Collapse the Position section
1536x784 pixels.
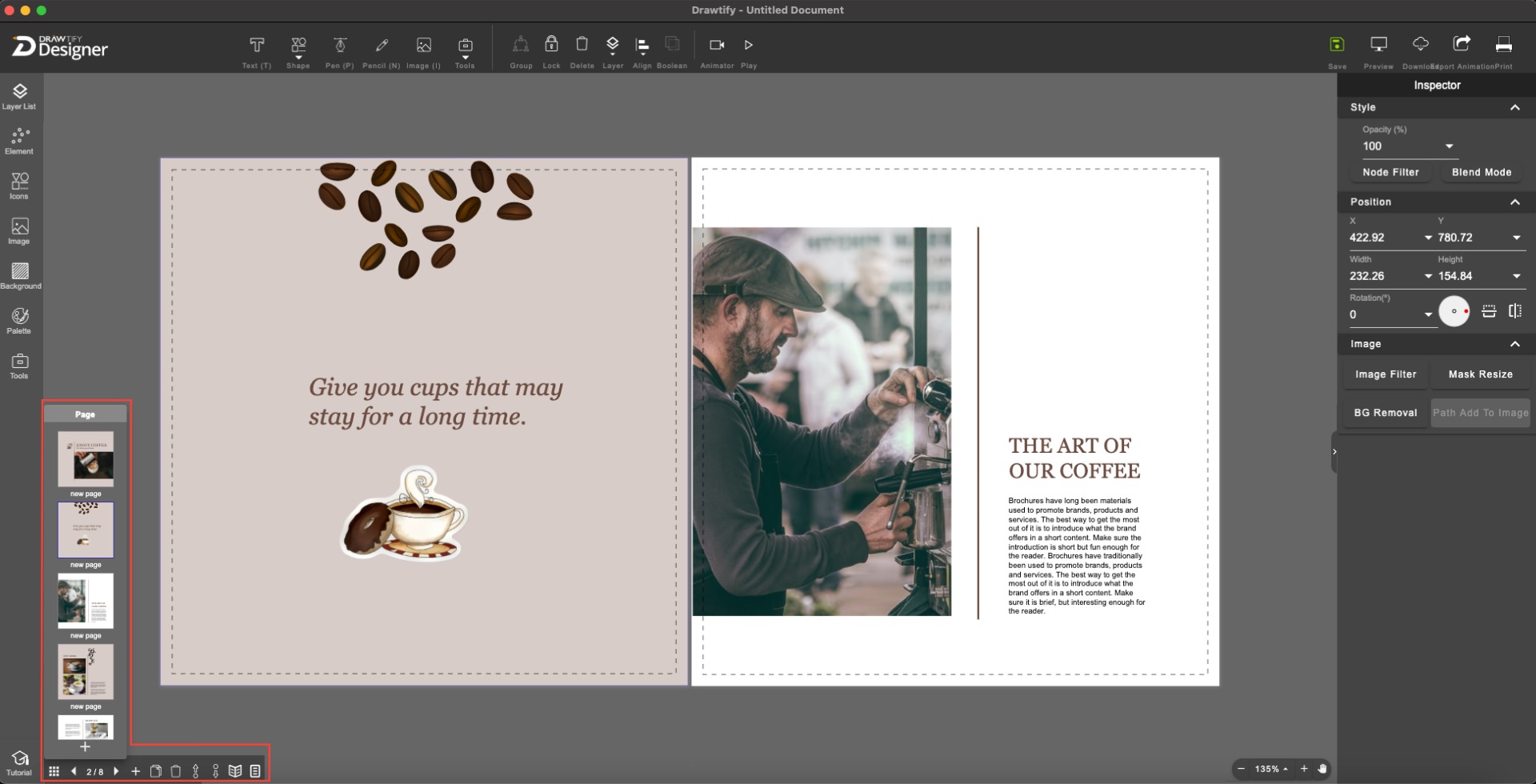1514,202
